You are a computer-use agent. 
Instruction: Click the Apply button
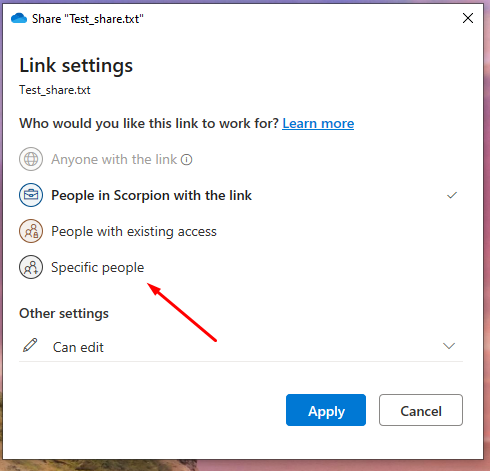[x=326, y=410]
